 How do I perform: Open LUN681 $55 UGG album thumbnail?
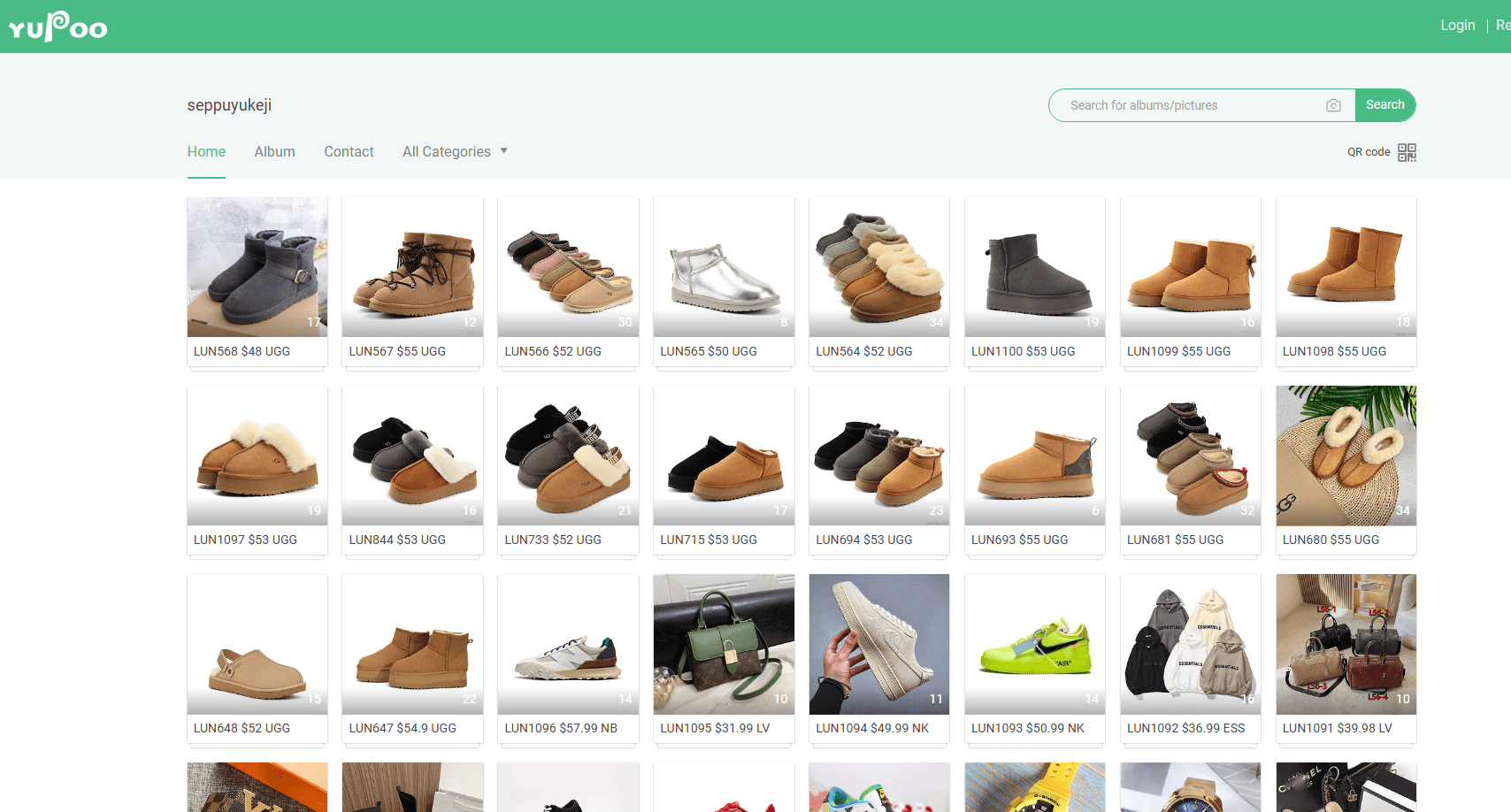pos(1191,456)
